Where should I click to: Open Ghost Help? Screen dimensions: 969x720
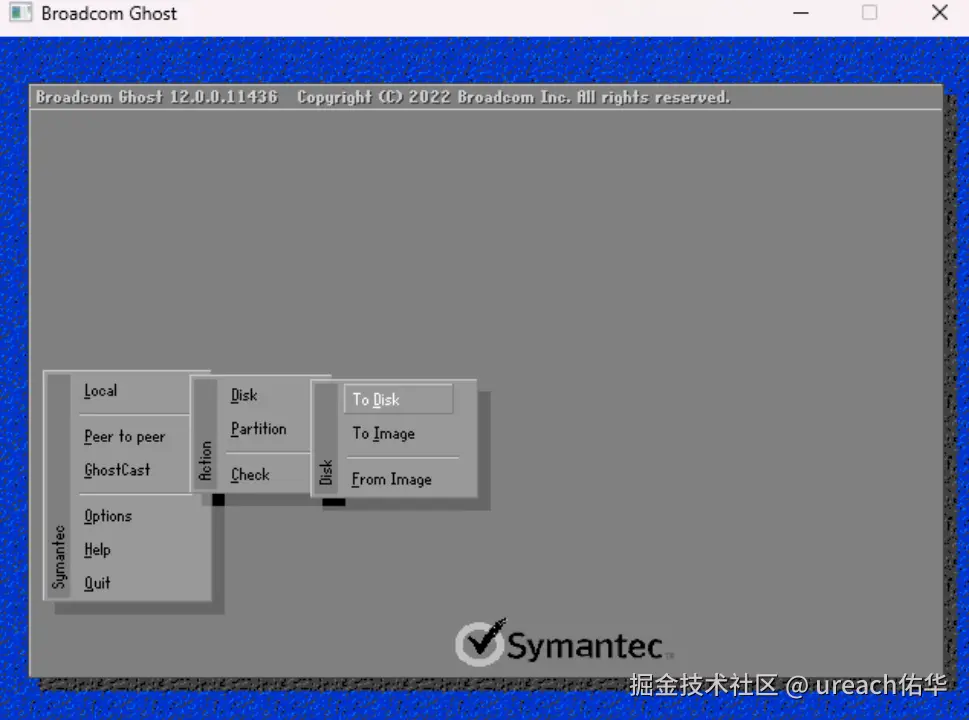click(x=97, y=549)
